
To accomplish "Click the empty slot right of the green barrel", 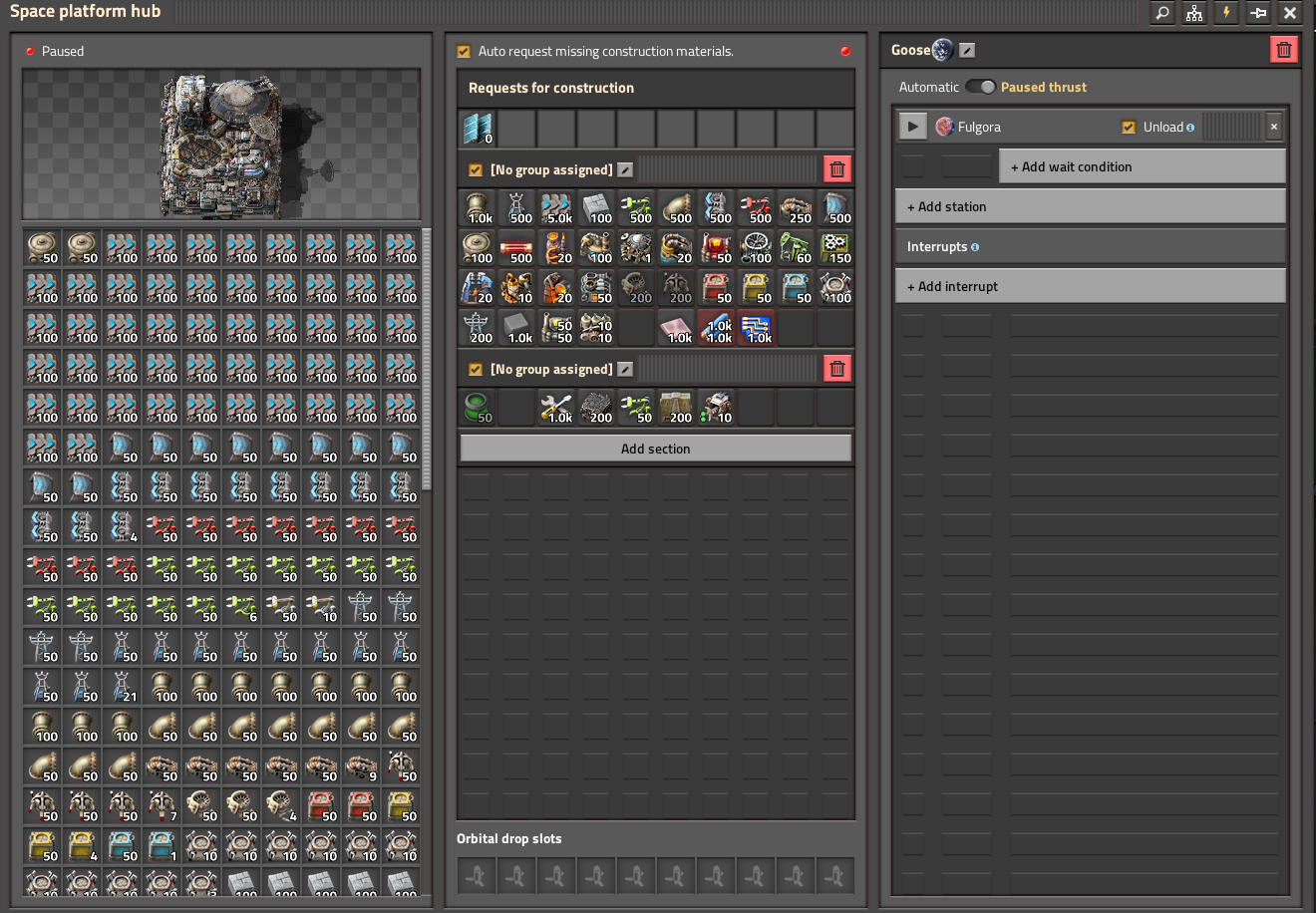I will [516, 408].
